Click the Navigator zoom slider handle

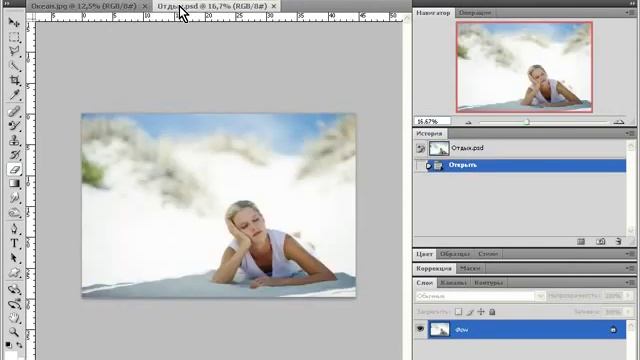tap(527, 122)
